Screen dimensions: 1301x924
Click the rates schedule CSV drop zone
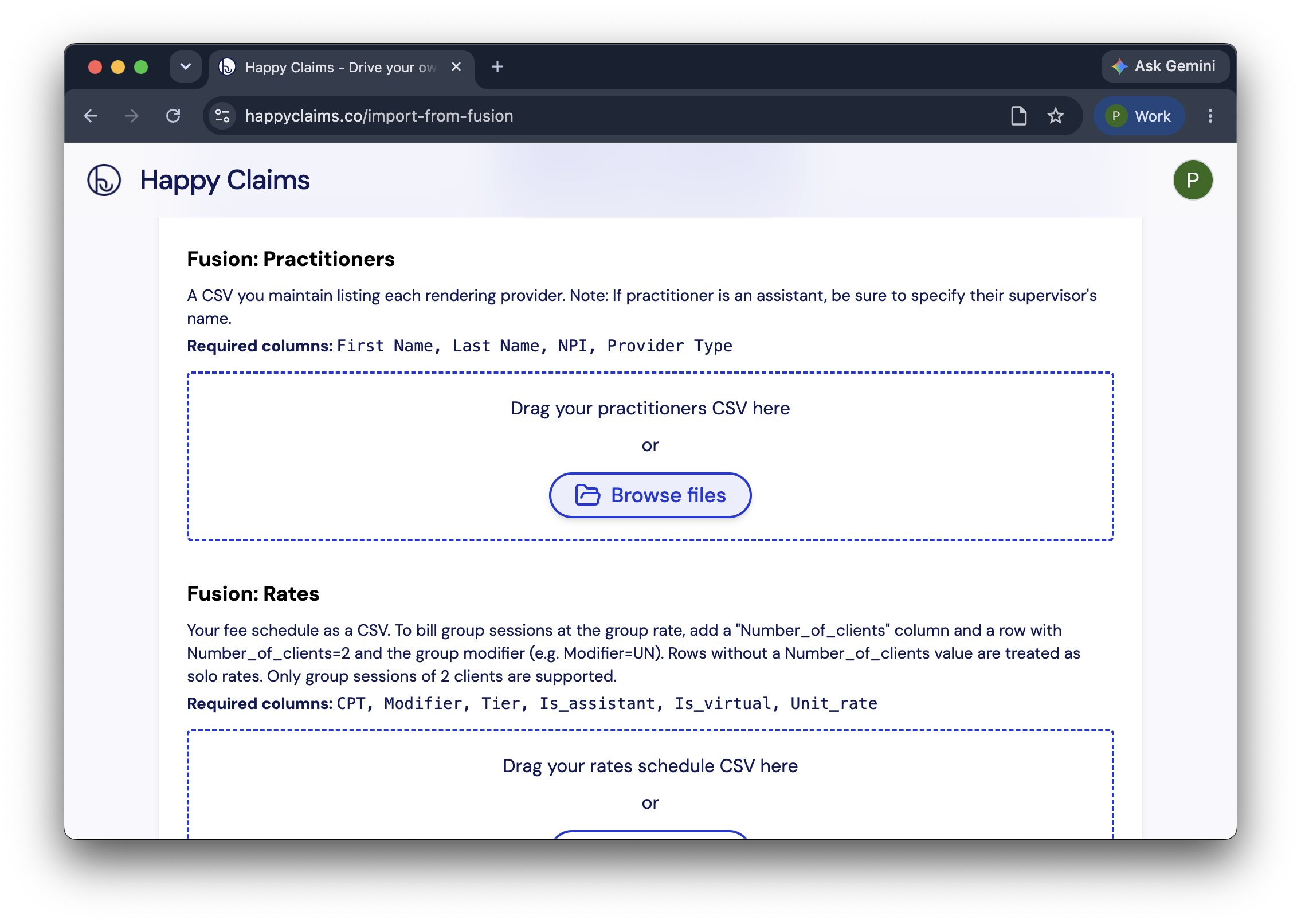coord(650,784)
